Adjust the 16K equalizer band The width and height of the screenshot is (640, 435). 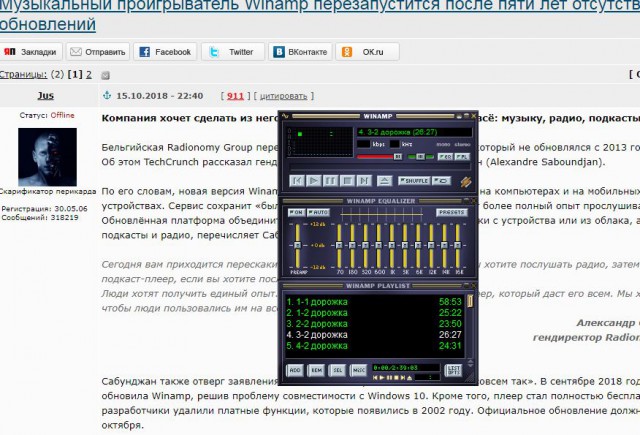[x=458, y=246]
